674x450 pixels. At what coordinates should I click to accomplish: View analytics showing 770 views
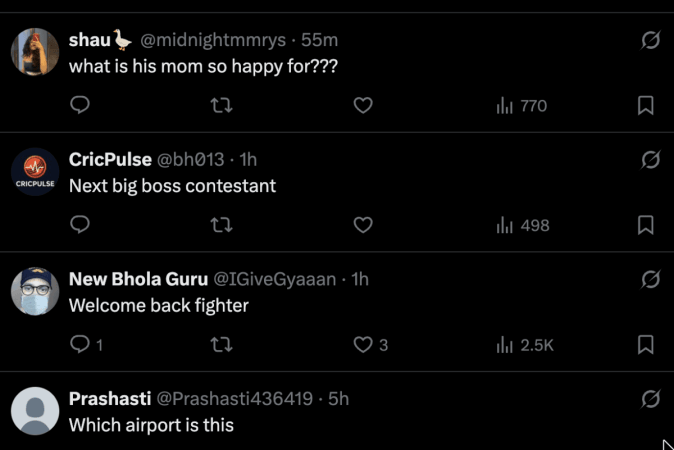tap(522, 105)
